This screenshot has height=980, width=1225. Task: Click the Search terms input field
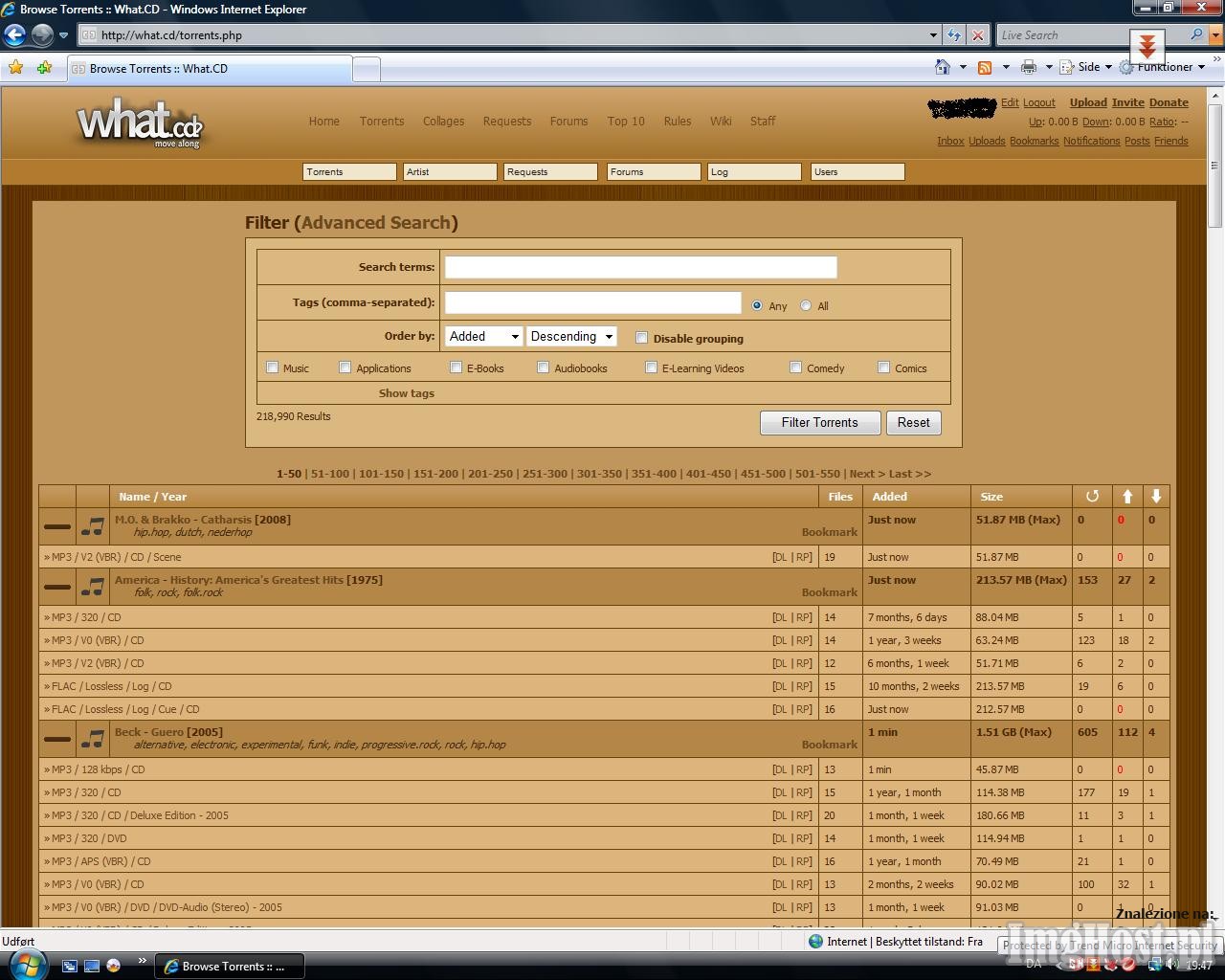click(x=640, y=267)
